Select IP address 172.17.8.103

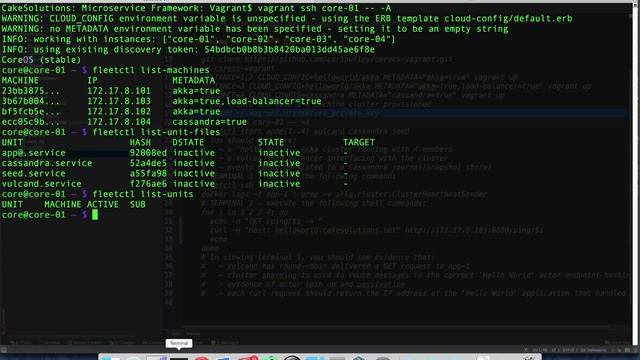pyautogui.click(x=119, y=101)
